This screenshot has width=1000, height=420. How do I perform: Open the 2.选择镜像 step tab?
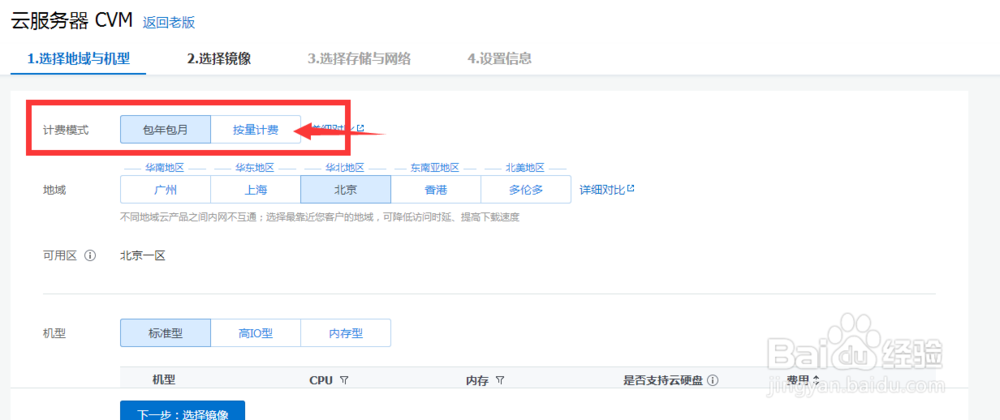[219, 59]
